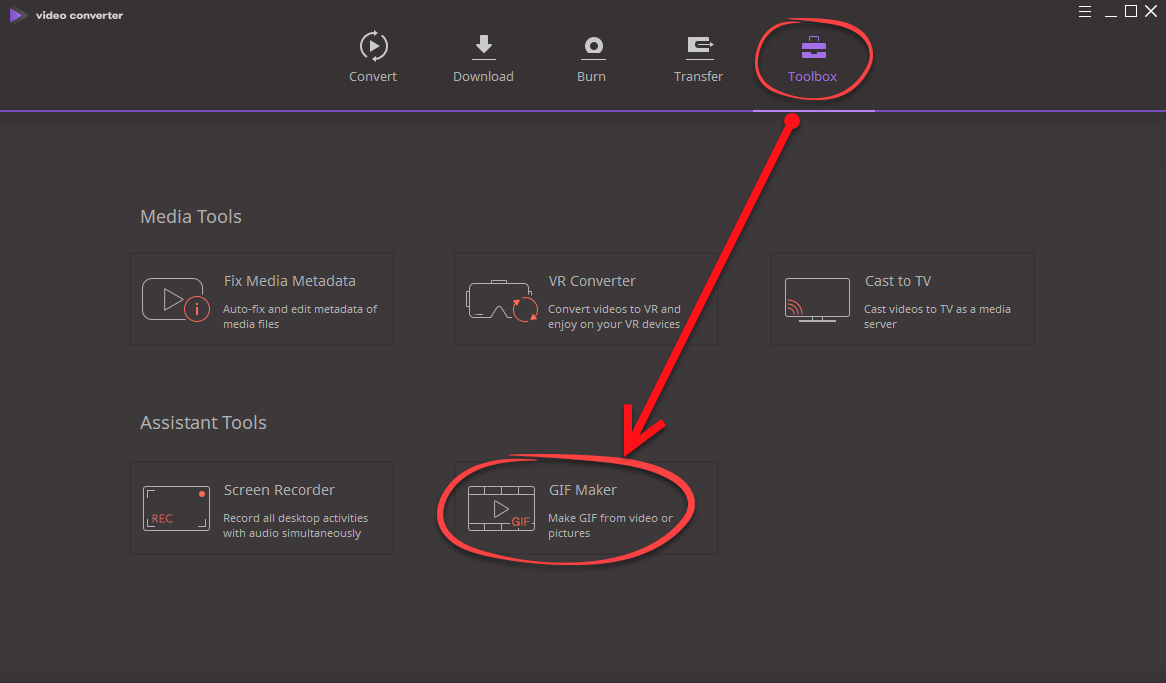1166x683 pixels.
Task: Switch to the Download tab label
Action: pyautogui.click(x=483, y=77)
